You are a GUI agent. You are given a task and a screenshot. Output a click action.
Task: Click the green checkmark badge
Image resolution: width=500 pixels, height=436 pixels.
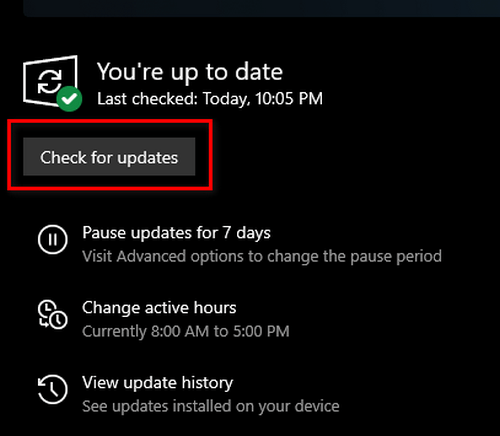[69, 99]
